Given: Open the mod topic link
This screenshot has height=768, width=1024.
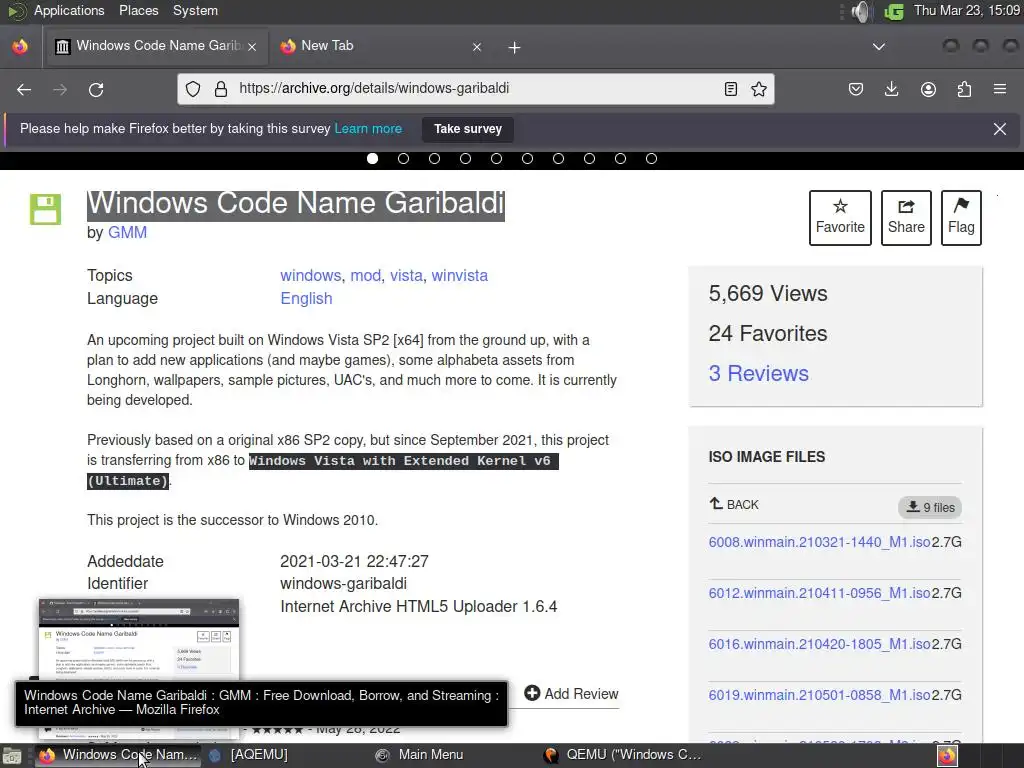Looking at the screenshot, I should [x=366, y=276].
